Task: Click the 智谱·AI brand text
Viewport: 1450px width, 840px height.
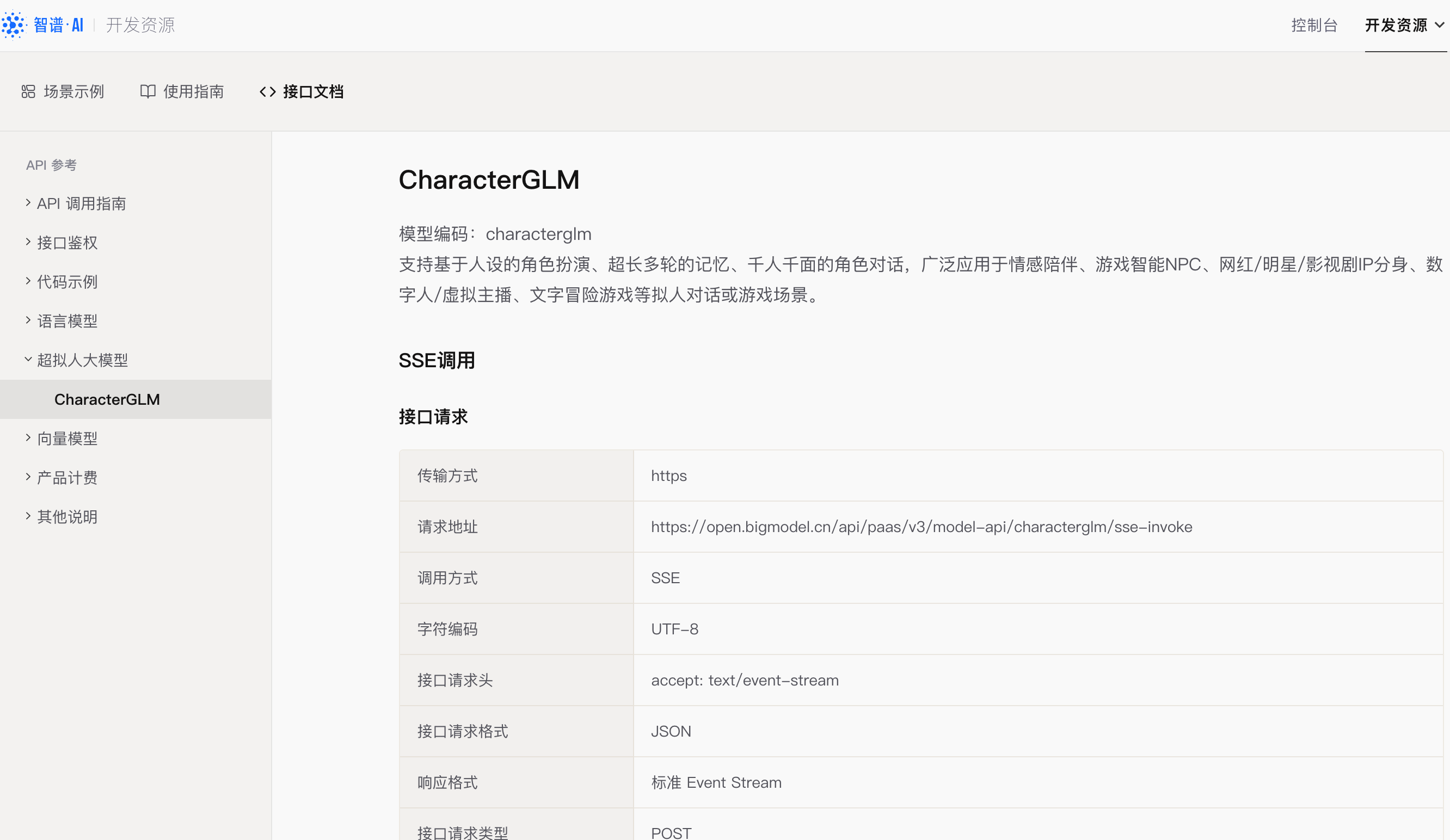Action: pos(59,25)
